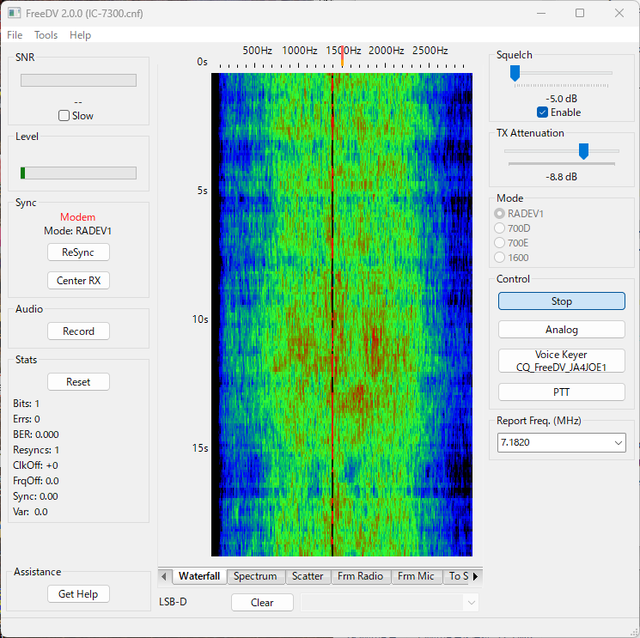Switch to Analog mode
640x638 pixels.
(561, 329)
